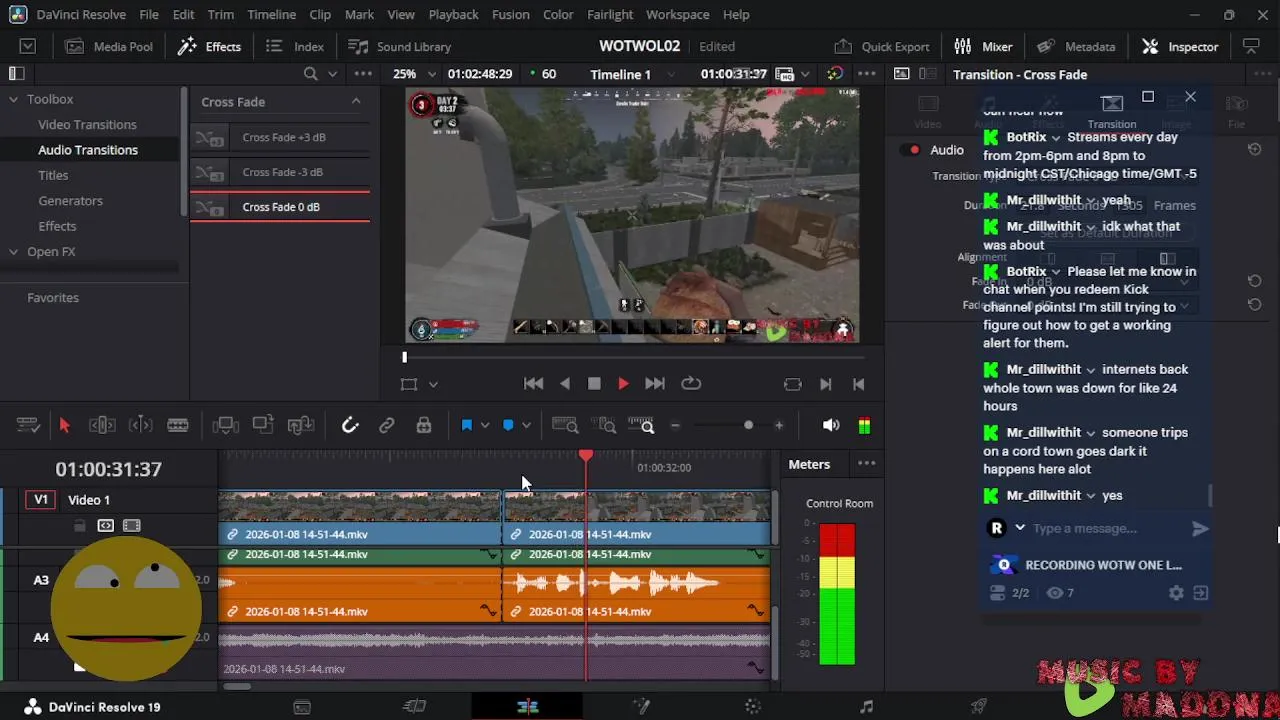The height and width of the screenshot is (720, 1280).
Task: Click the red timeline playhead marker
Action: (586, 456)
